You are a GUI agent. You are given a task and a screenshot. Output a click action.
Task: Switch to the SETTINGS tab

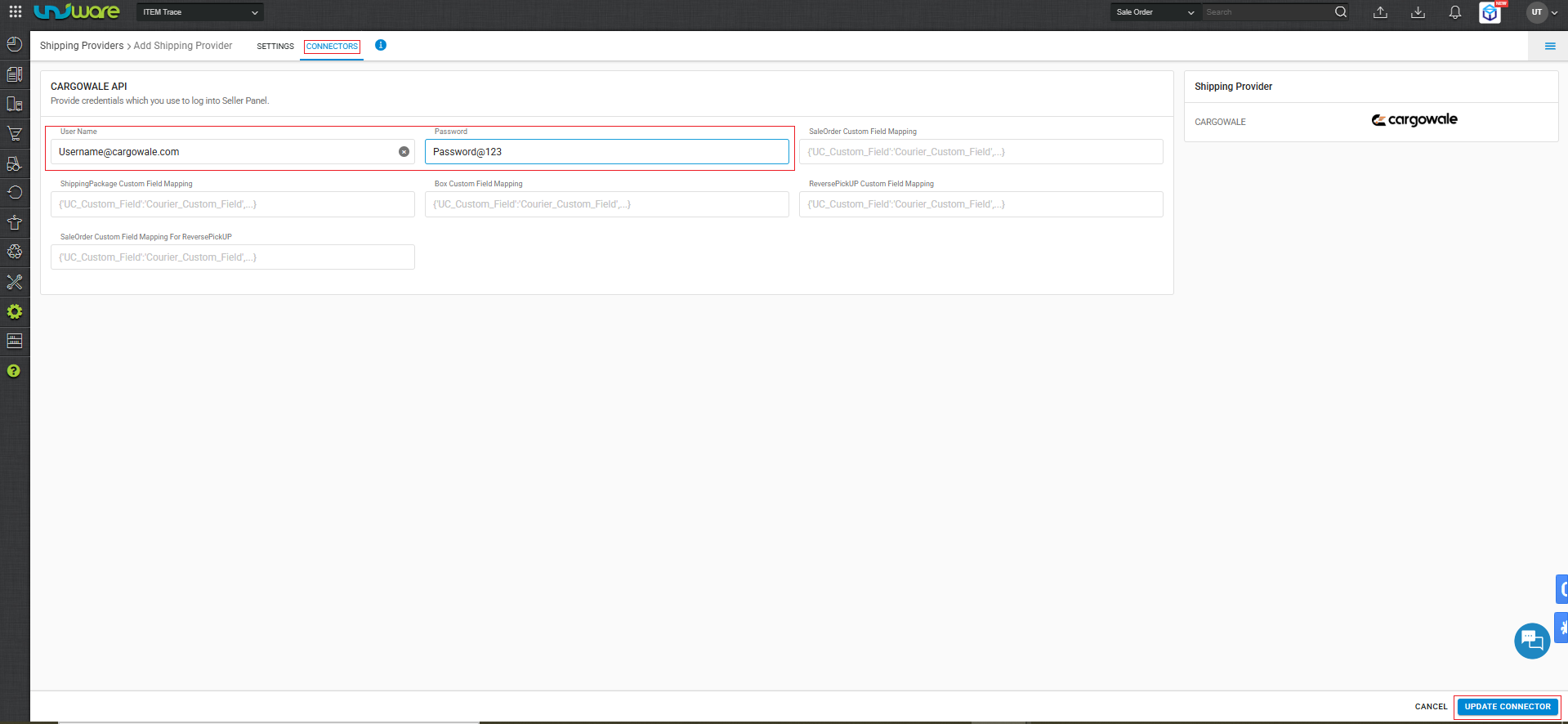tap(275, 47)
